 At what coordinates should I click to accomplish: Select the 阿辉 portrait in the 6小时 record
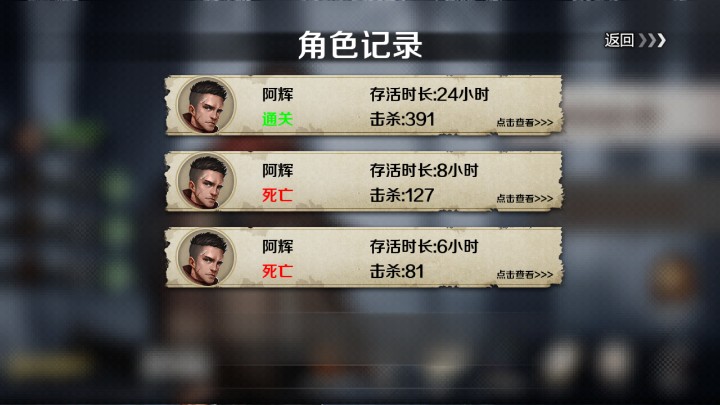point(206,257)
